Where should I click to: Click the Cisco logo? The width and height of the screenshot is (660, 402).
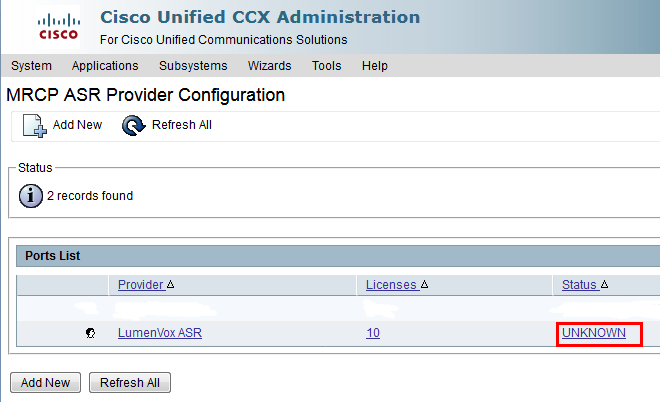pos(58,27)
